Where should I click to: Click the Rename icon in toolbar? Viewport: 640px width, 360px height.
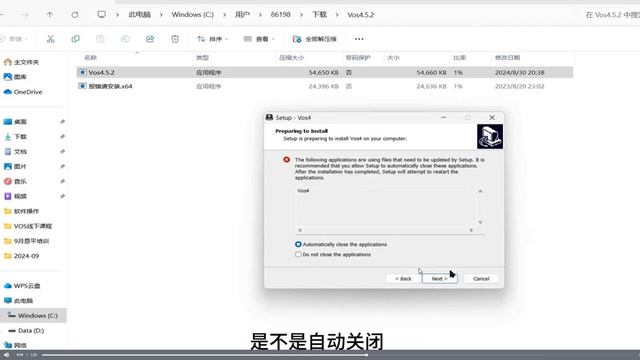coord(125,39)
